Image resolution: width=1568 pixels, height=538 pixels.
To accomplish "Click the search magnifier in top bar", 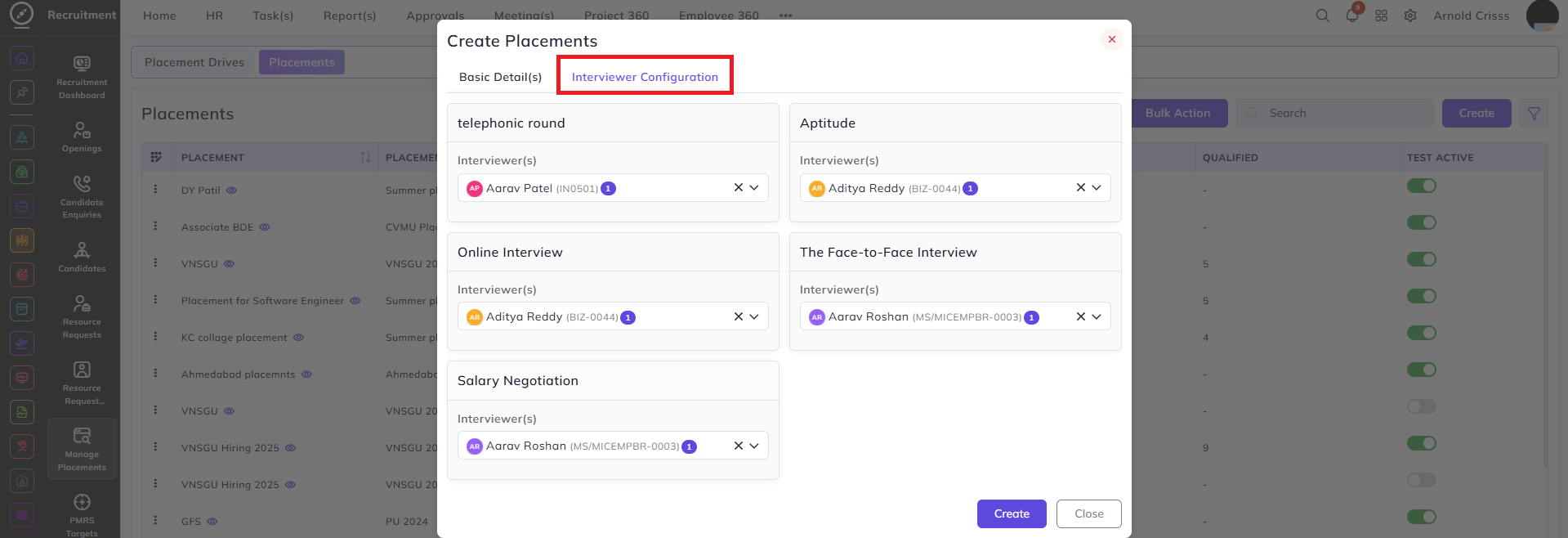I will (x=1322, y=16).
